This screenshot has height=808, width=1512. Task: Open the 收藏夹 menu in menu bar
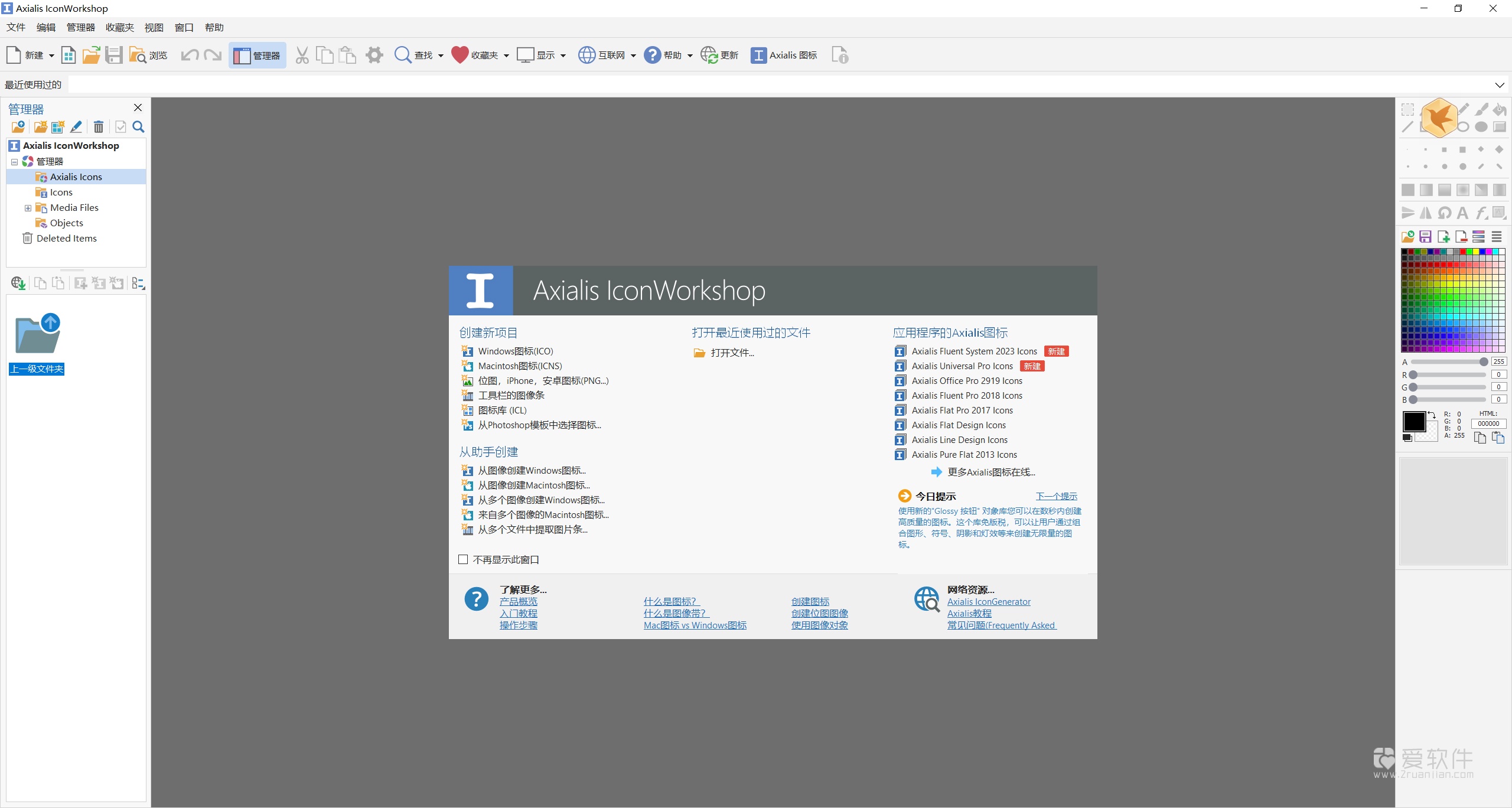coord(119,28)
